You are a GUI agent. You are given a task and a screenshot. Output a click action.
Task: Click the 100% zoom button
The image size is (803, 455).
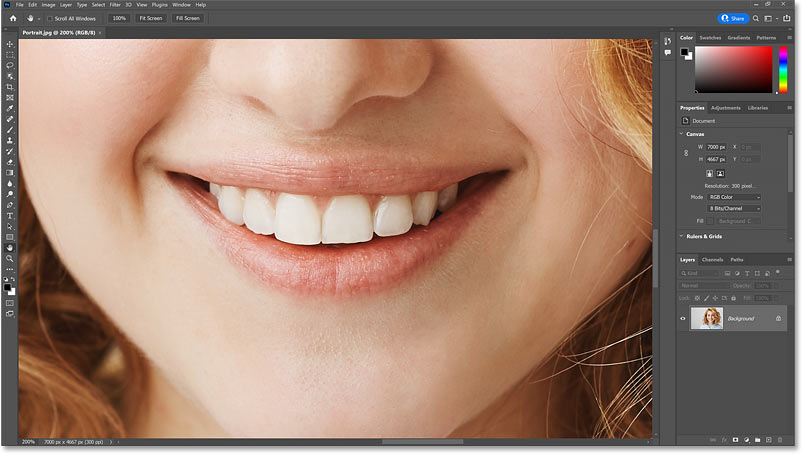[119, 18]
